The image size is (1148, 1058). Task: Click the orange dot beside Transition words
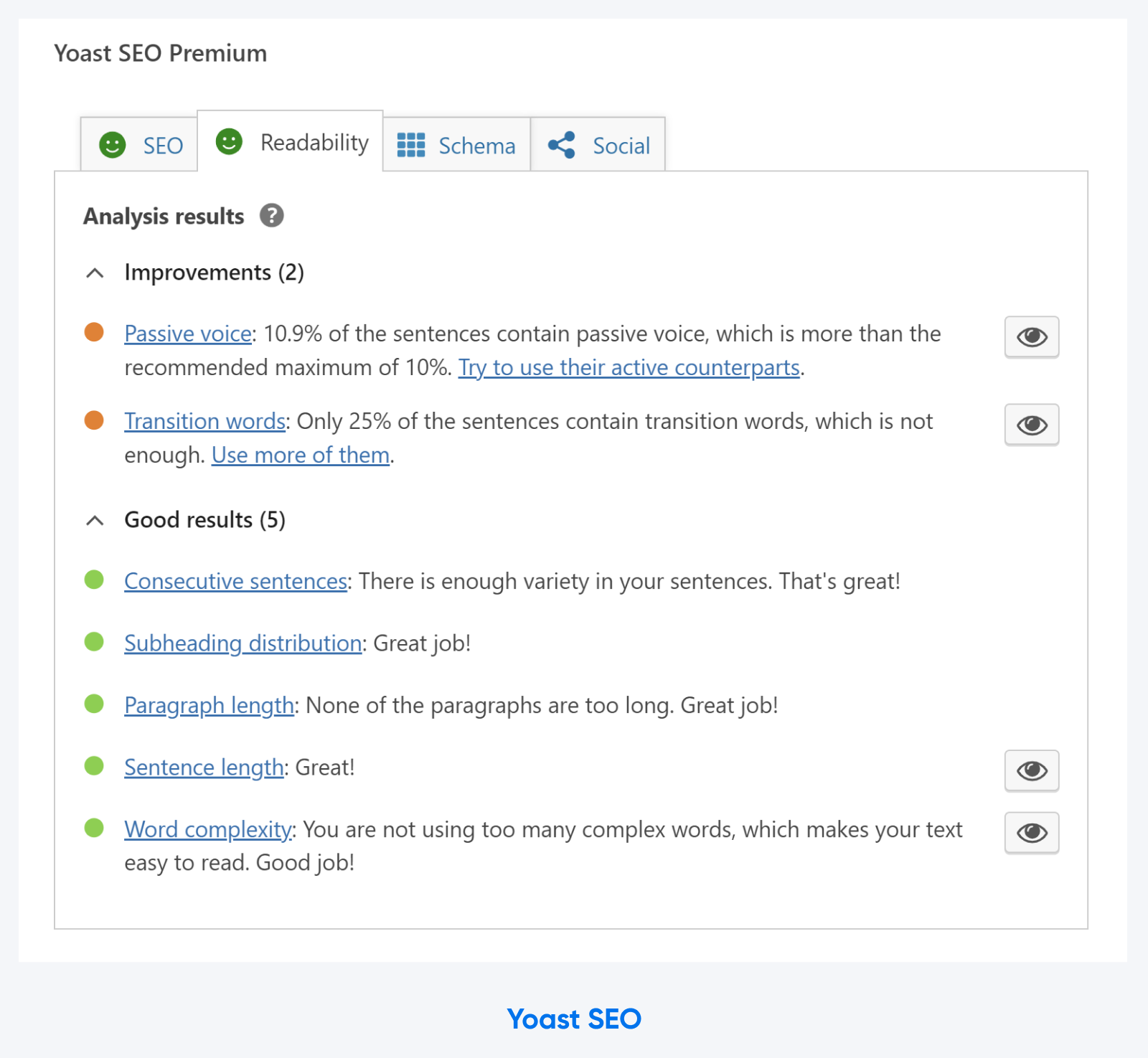coord(94,420)
